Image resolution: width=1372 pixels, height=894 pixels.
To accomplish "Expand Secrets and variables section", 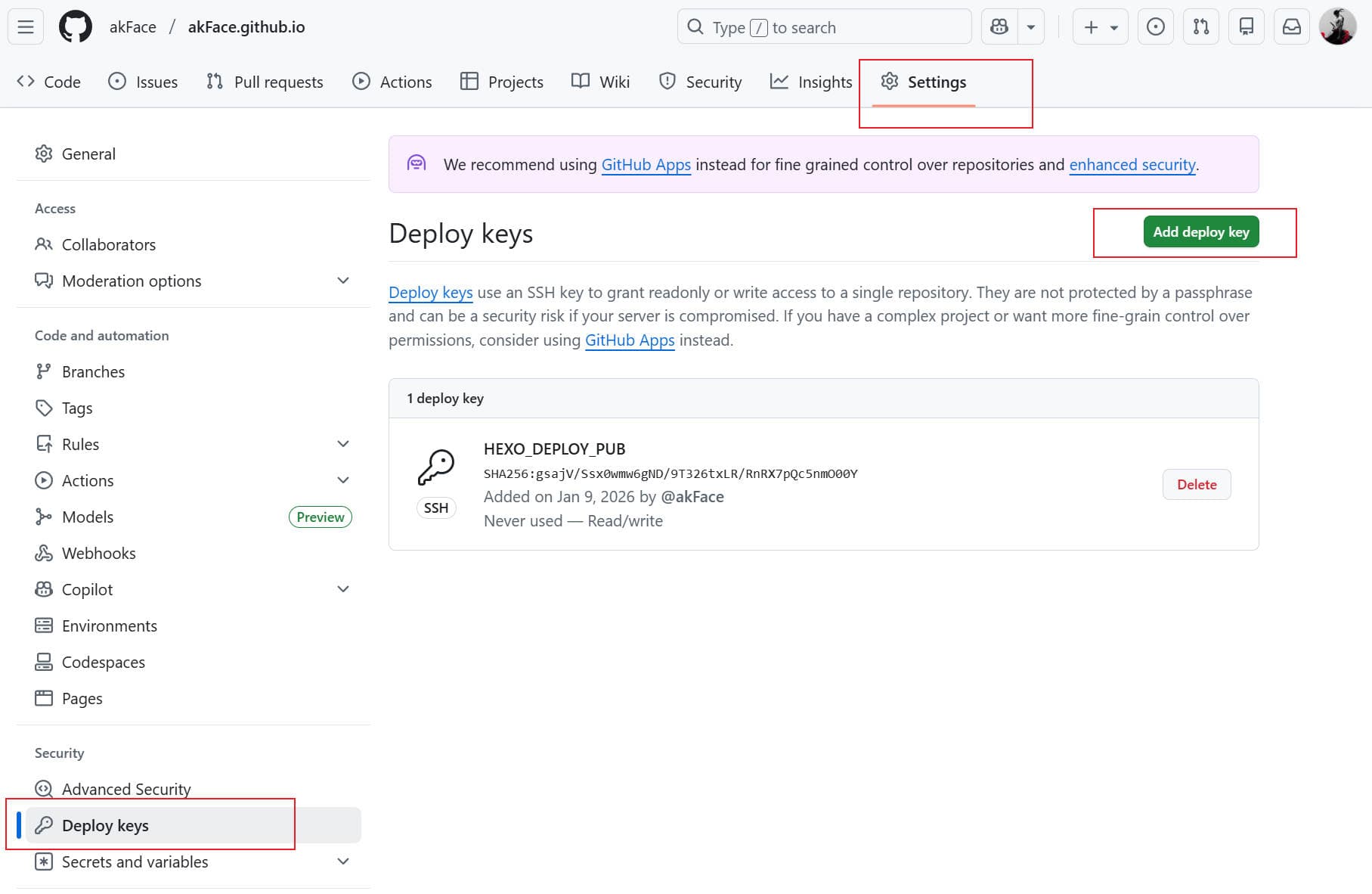I will (343, 861).
